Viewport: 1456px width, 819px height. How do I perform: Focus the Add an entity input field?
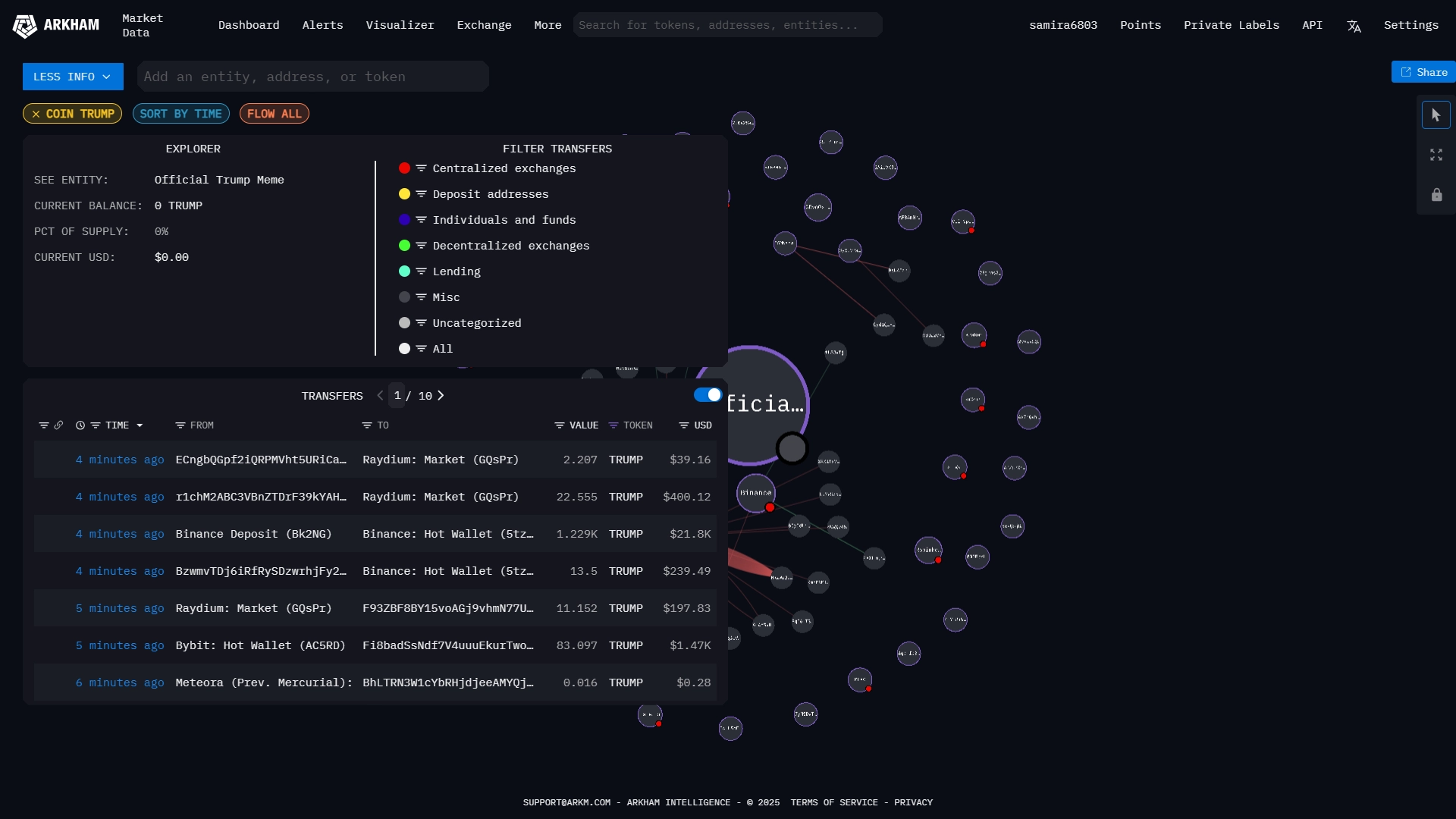313,77
